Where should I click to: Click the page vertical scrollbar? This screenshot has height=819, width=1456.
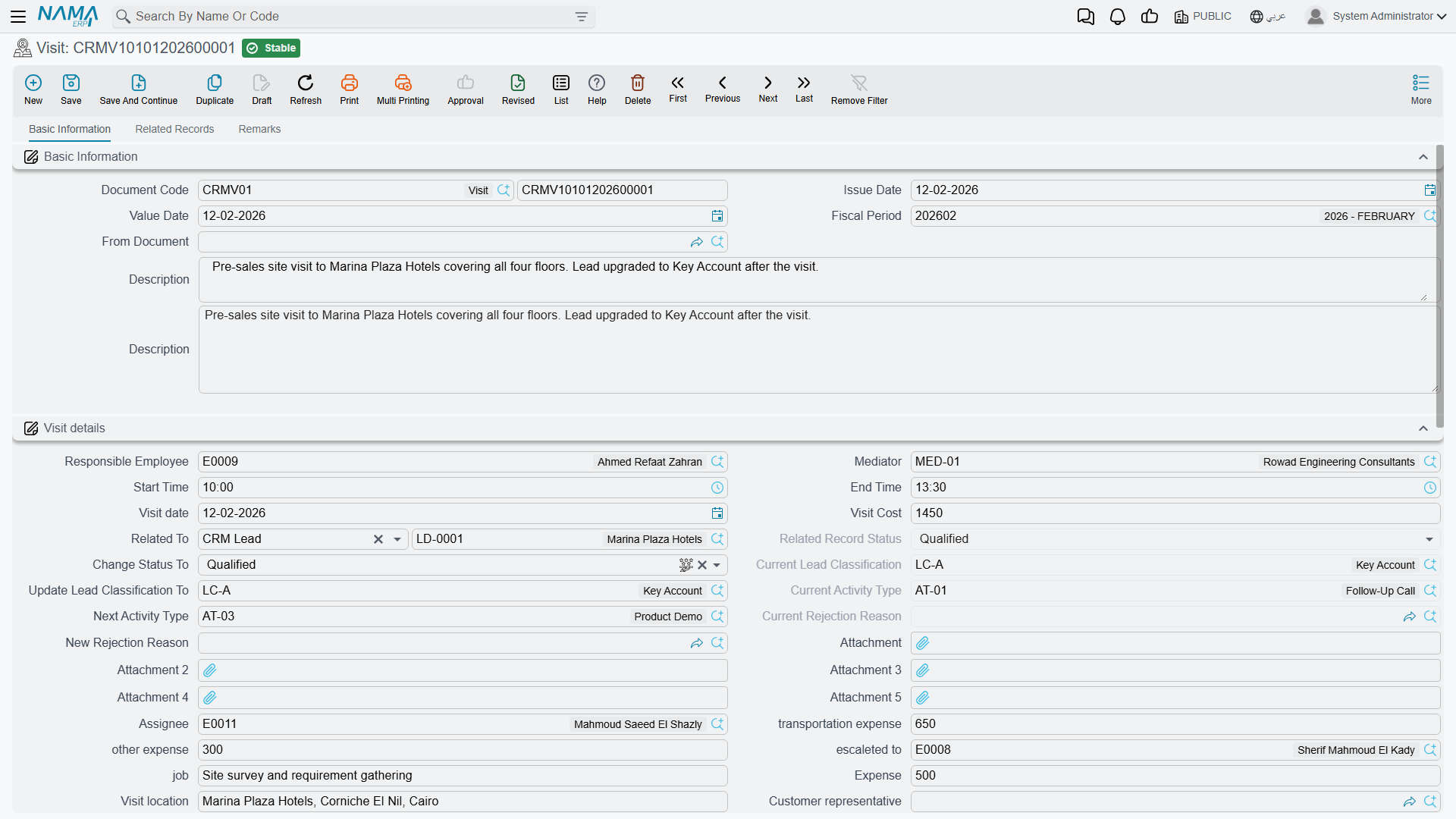[x=1439, y=286]
